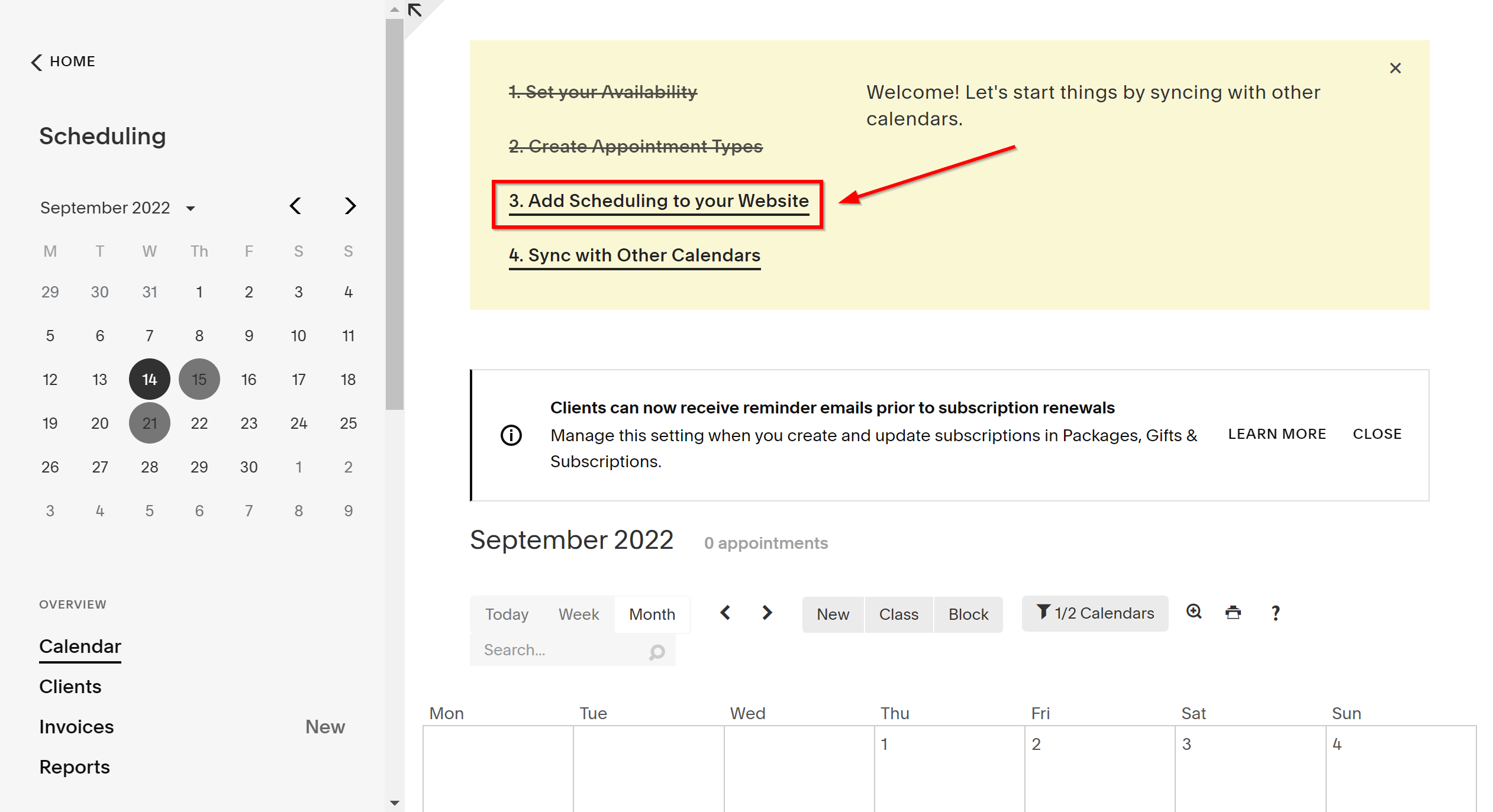
Task: Click the Week view tab
Action: [x=578, y=614]
